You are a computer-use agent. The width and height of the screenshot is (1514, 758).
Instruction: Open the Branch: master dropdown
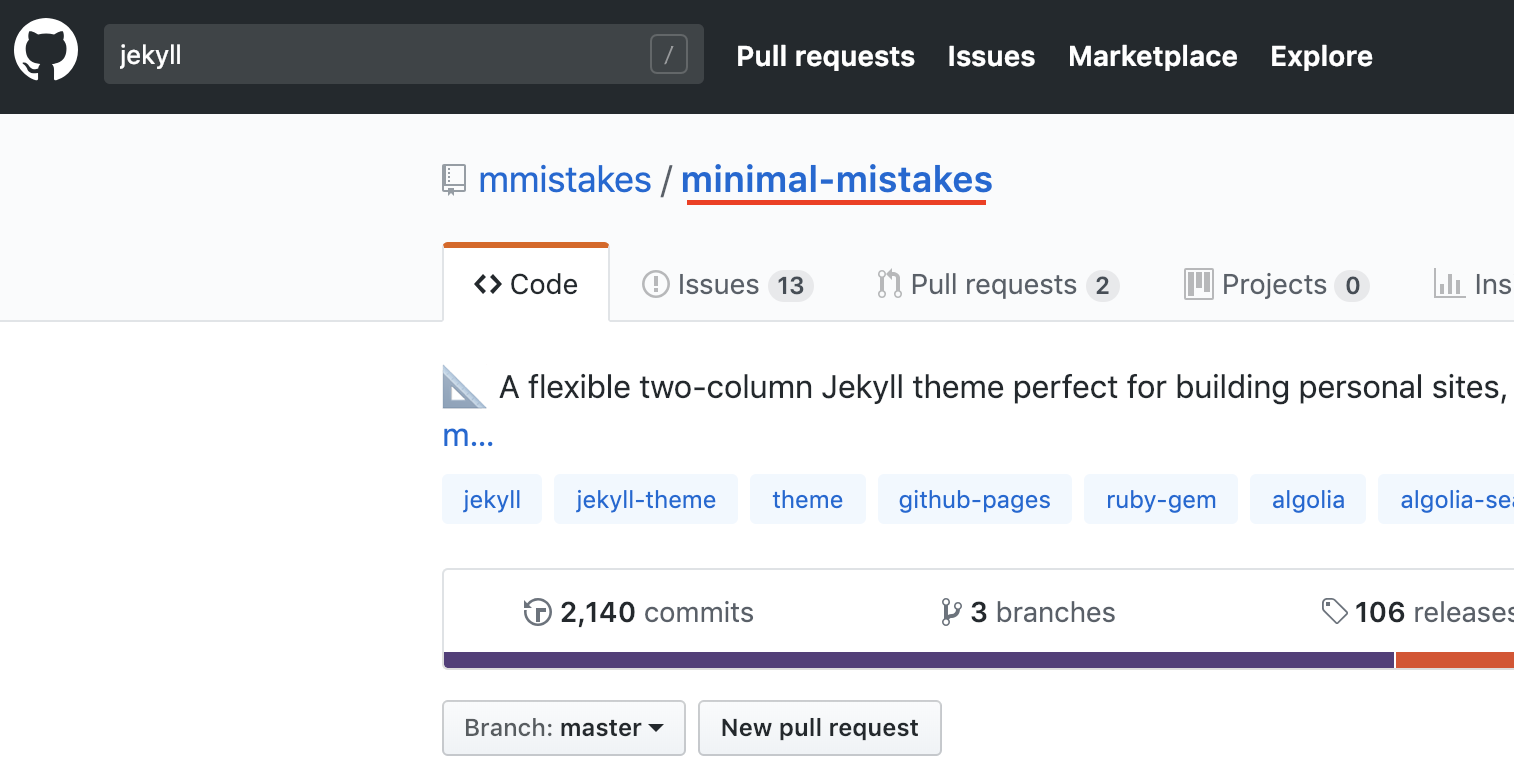pyautogui.click(x=564, y=728)
